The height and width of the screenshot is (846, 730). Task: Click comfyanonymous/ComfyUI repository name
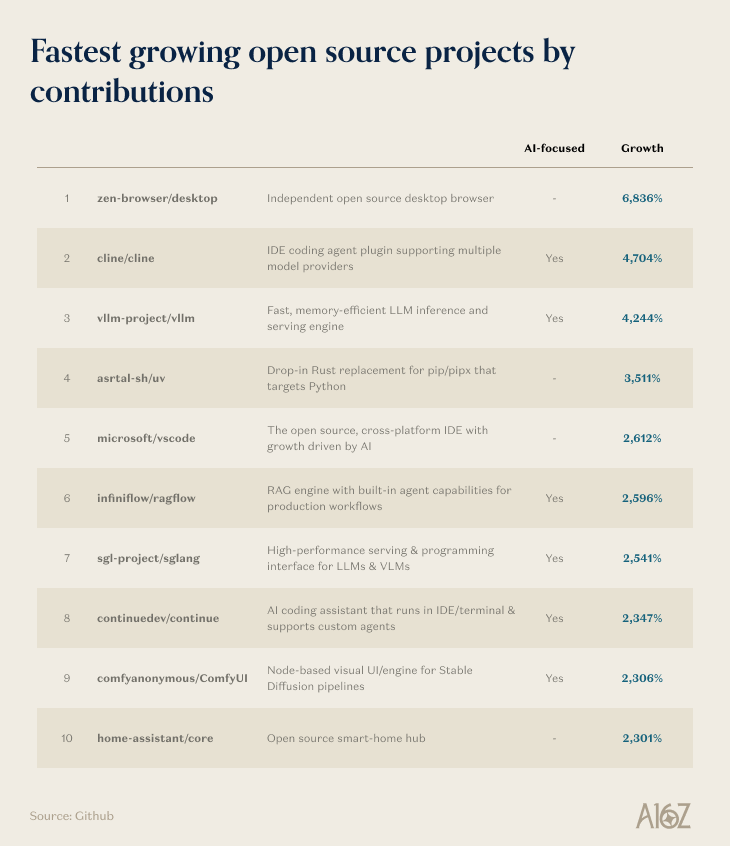172,678
